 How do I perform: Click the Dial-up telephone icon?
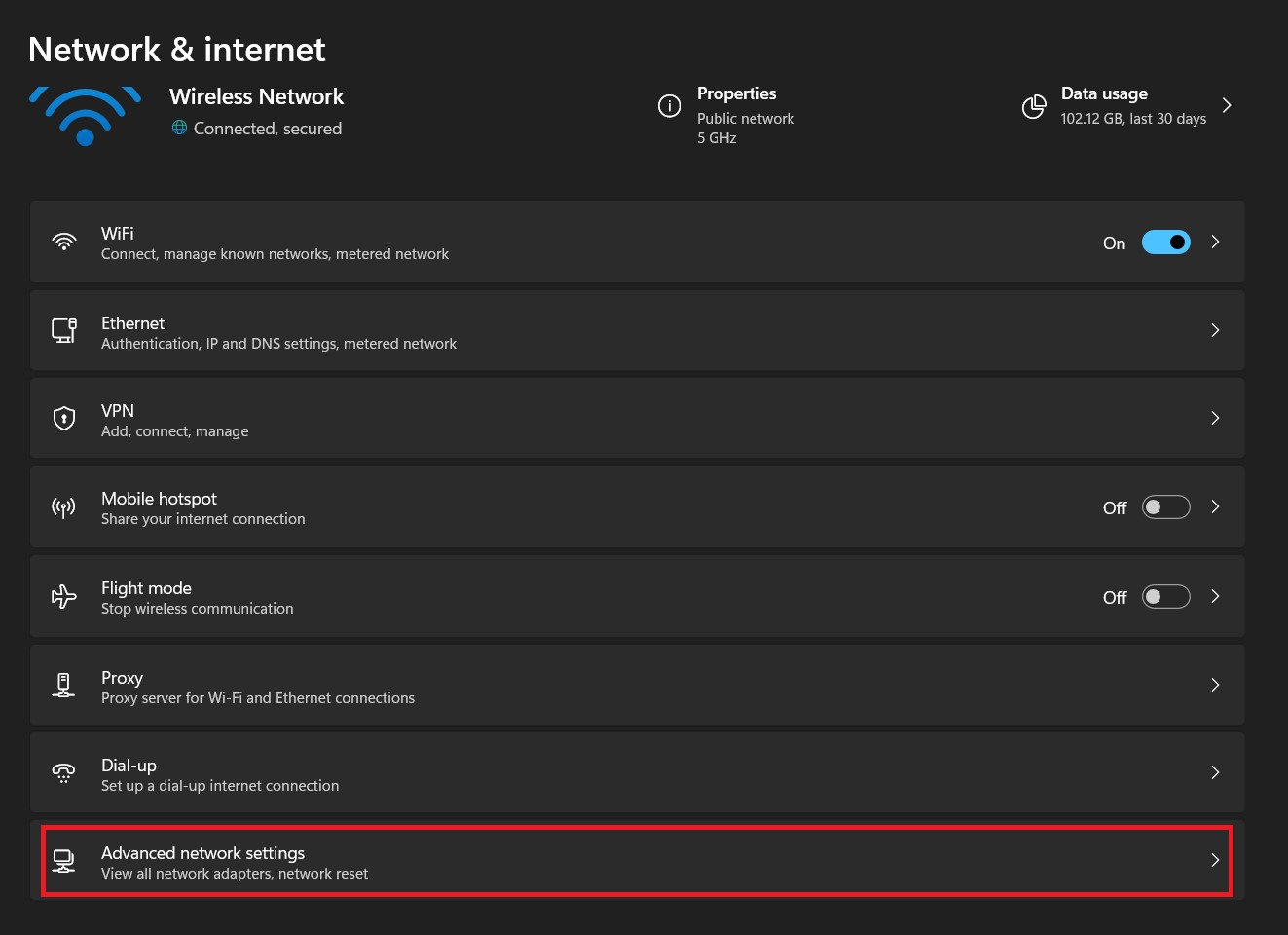tap(63, 773)
